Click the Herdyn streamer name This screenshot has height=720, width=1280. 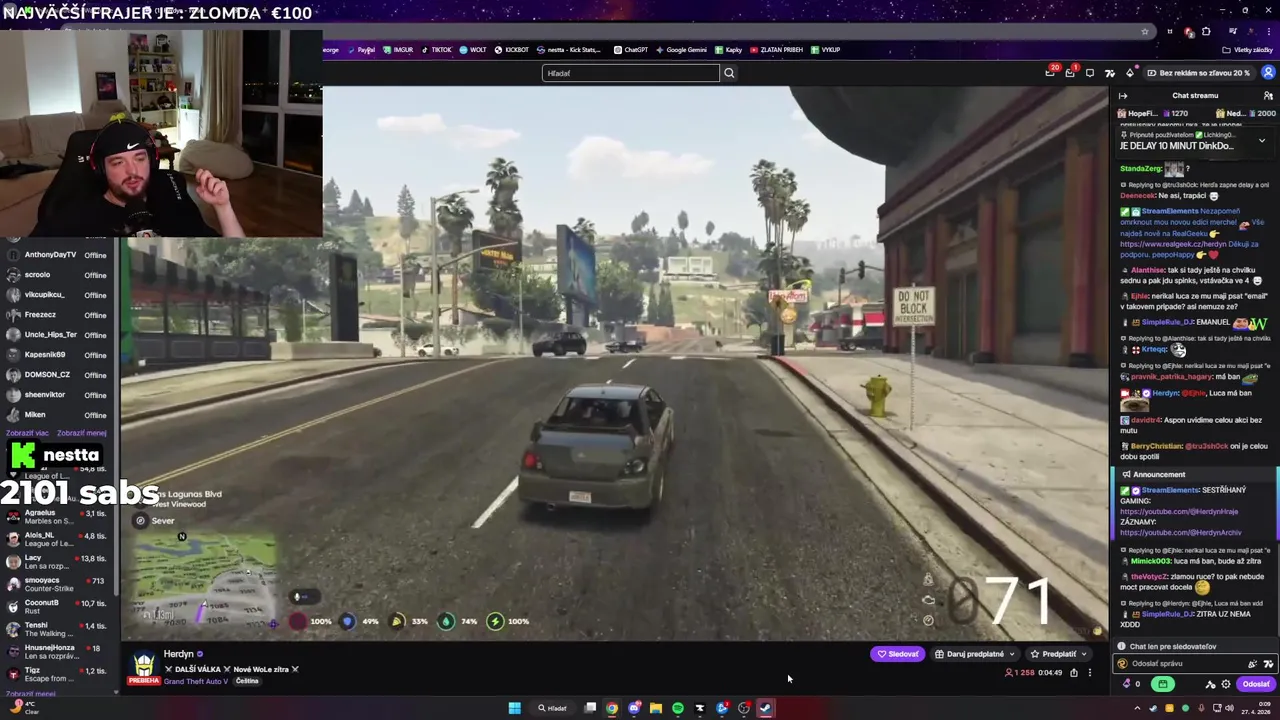[178, 654]
